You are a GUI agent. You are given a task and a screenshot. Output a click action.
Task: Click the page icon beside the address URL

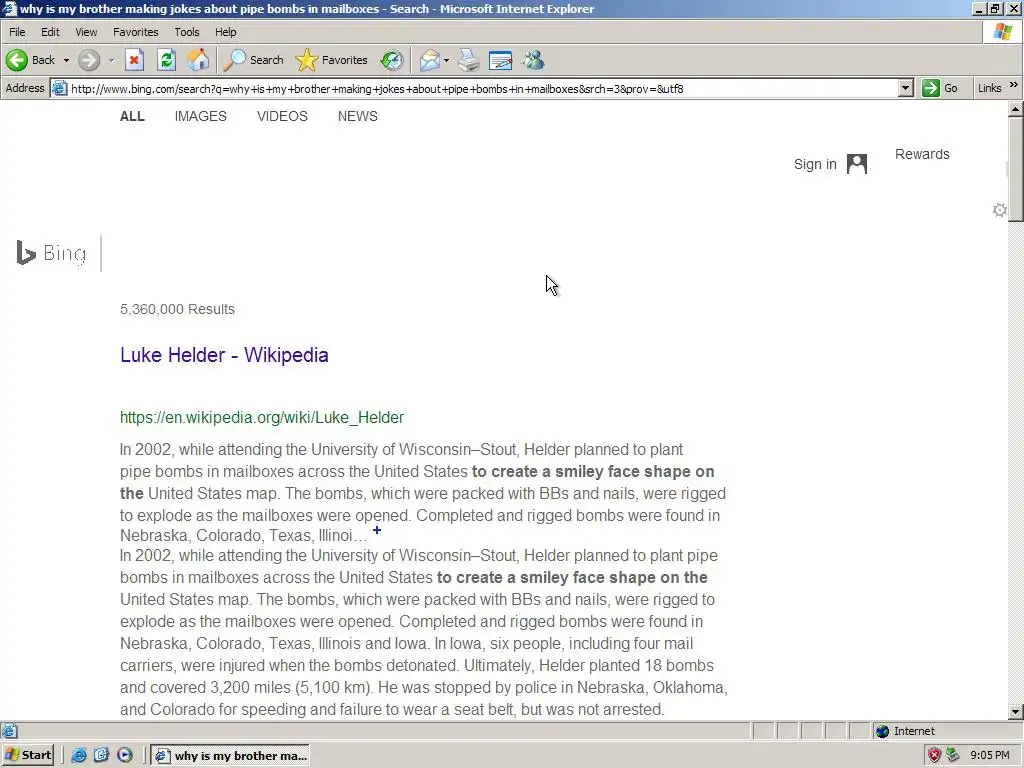click(59, 88)
